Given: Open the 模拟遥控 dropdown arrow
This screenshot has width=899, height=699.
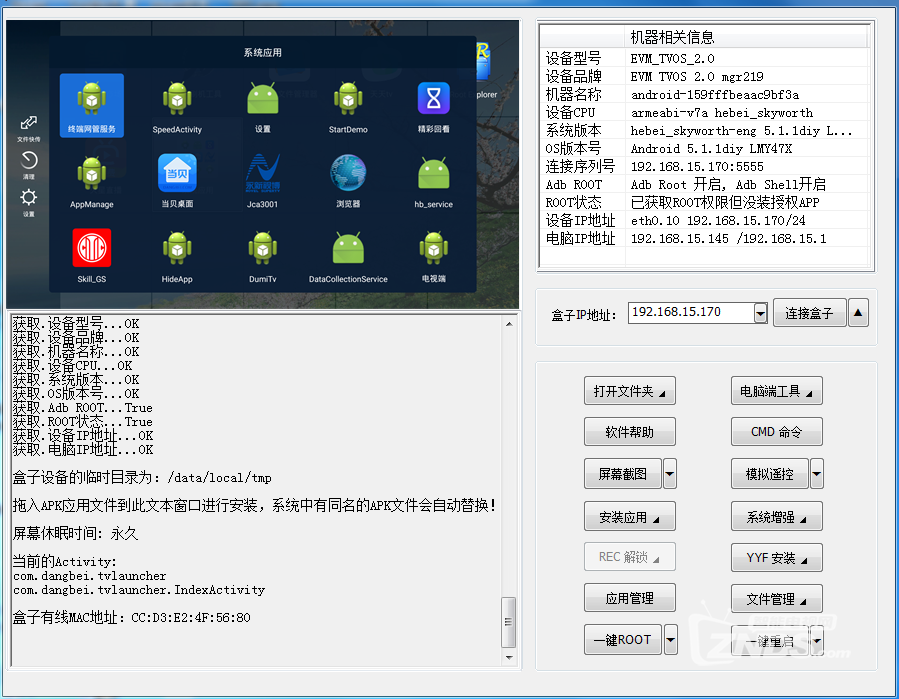Looking at the screenshot, I should [816, 474].
